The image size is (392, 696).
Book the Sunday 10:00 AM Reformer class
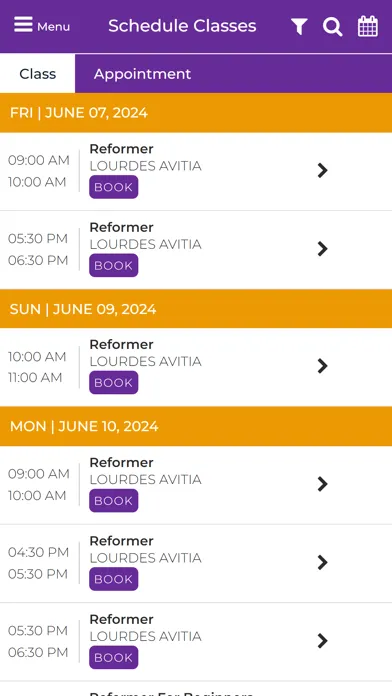click(114, 383)
